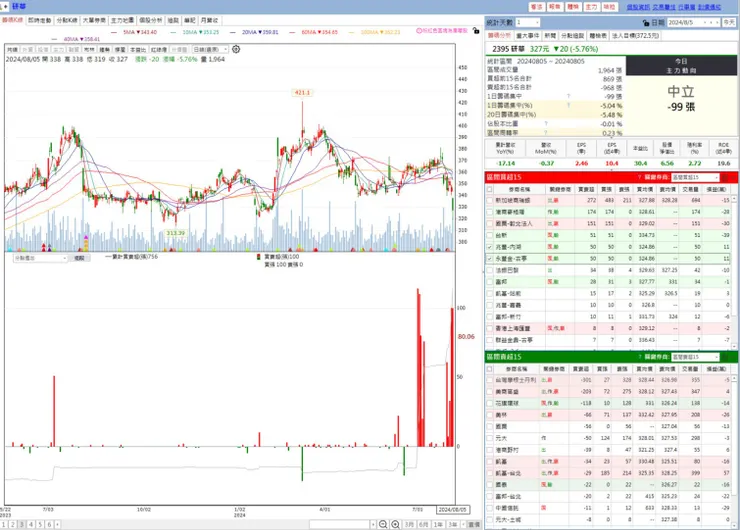This screenshot has height=530, width=740.
Task: Open bottom bar search dropdown arrow
Action: [373, 524]
